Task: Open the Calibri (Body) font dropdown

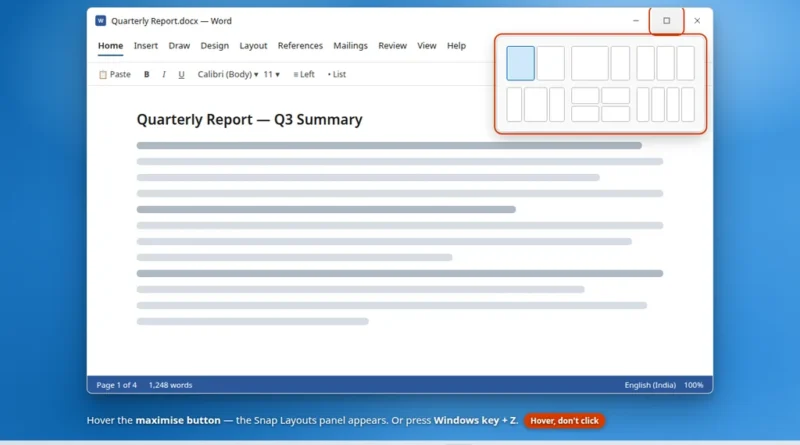Action: [x=228, y=75]
